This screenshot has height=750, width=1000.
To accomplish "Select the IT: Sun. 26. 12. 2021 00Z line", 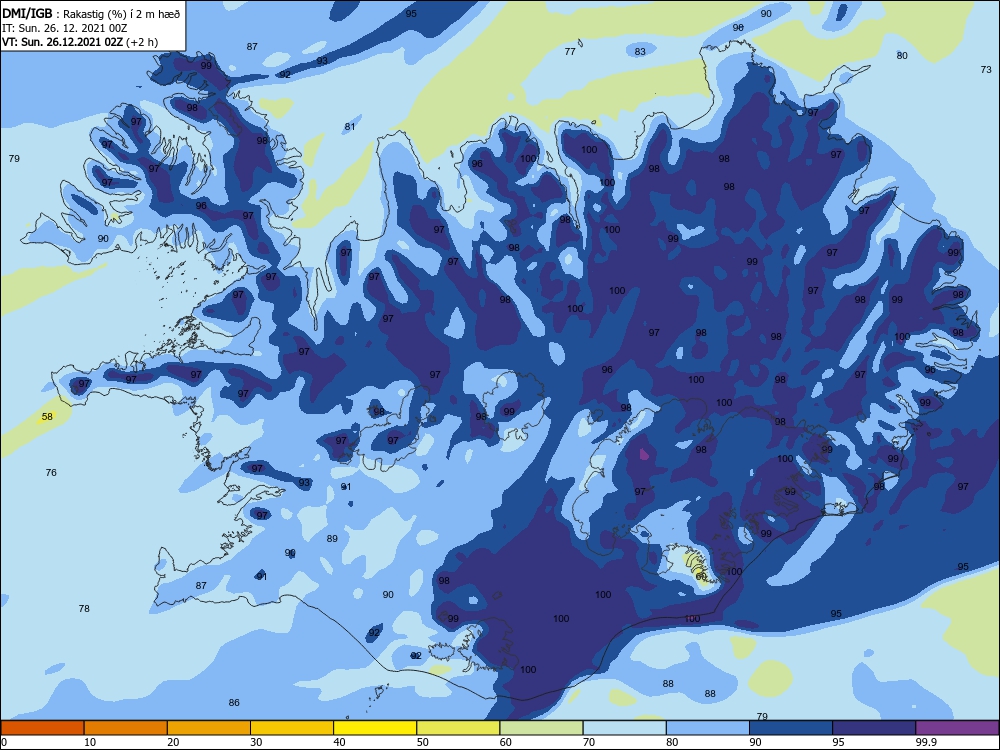I will 65,29.
